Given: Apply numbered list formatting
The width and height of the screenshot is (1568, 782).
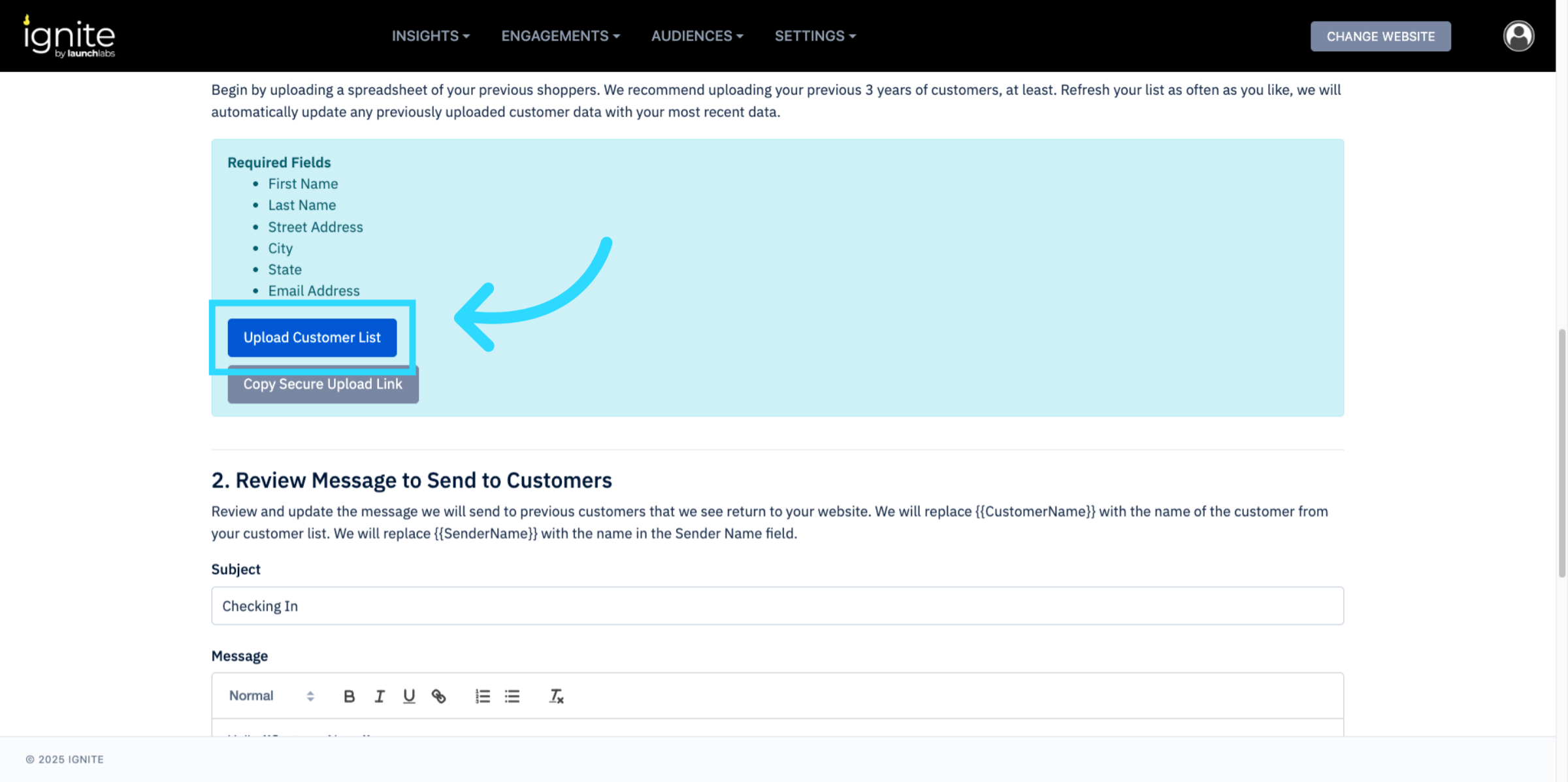Looking at the screenshot, I should click(482, 696).
